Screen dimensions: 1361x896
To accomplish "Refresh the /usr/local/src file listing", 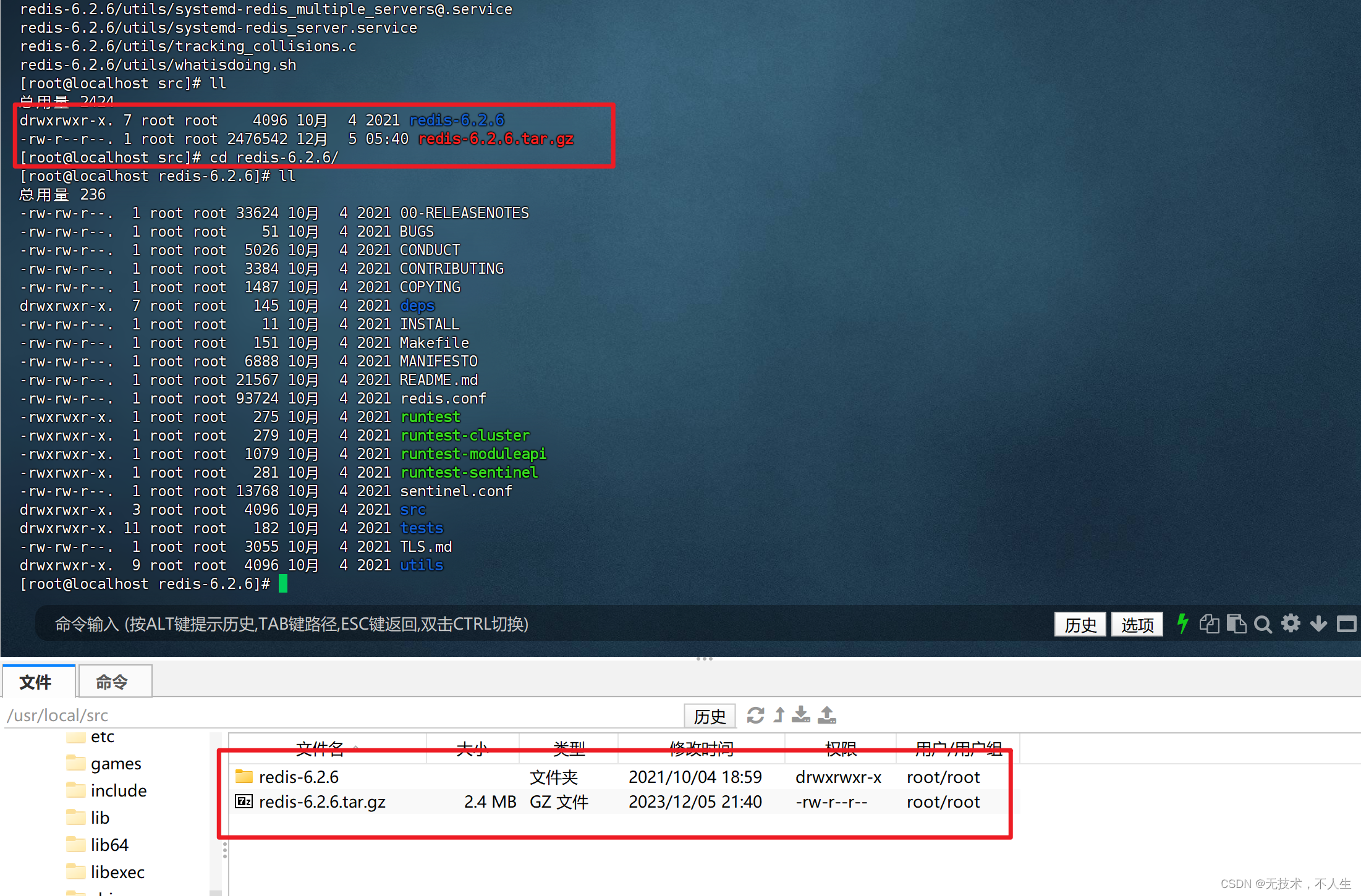I will (x=755, y=716).
